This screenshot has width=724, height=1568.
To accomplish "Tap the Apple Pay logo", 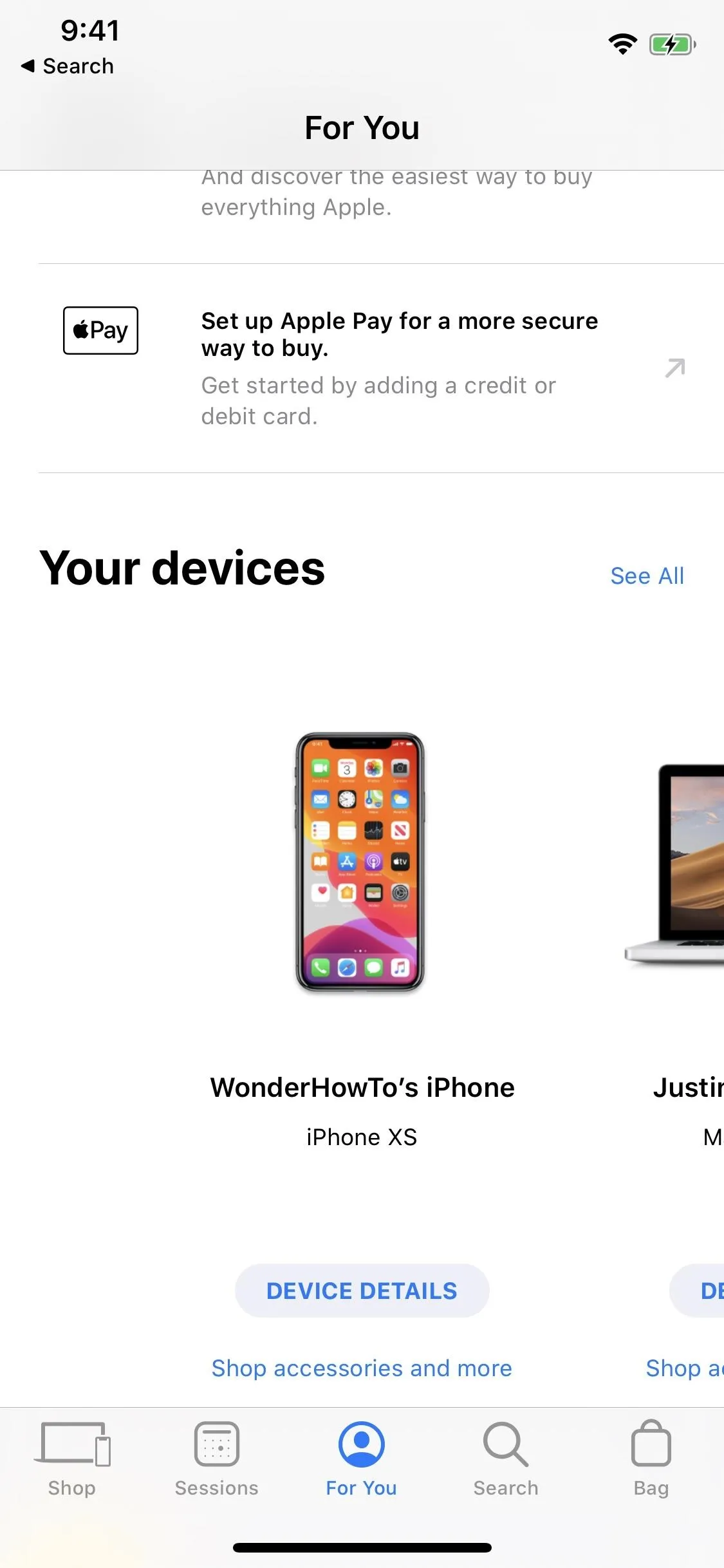I will [x=100, y=330].
